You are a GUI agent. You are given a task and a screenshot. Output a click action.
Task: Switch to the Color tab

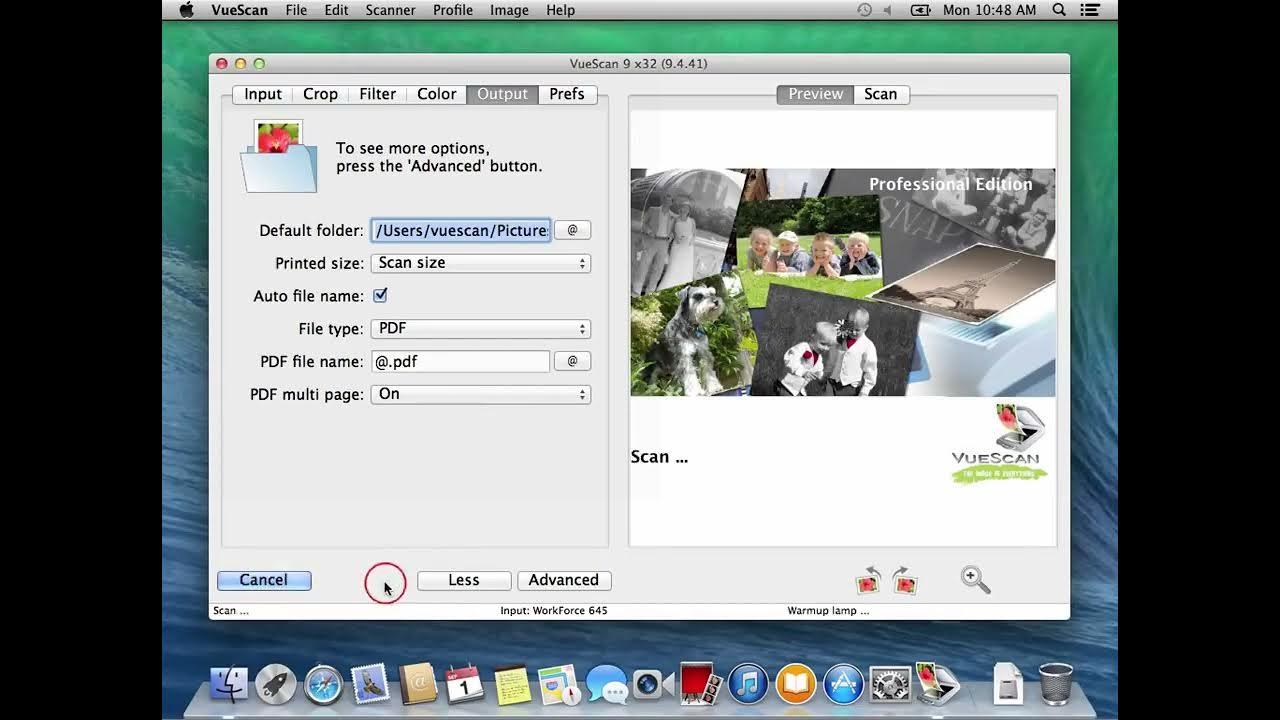[437, 94]
